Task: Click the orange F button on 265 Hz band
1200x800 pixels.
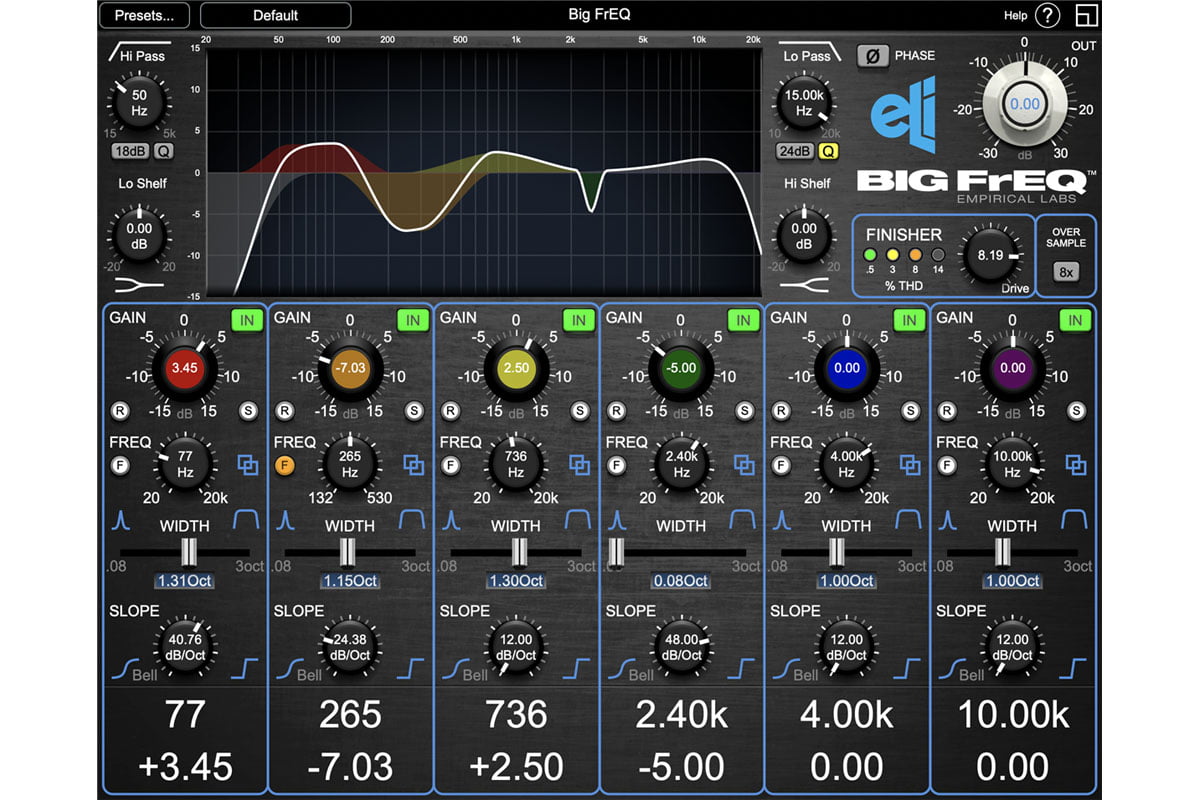Action: tap(286, 465)
